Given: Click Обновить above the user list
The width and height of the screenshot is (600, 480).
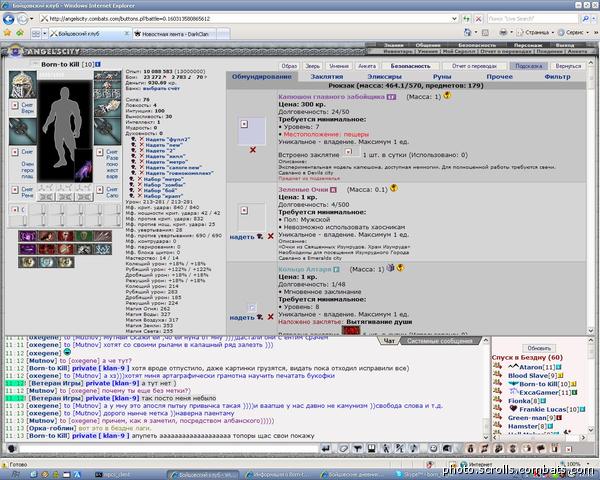Looking at the screenshot, I should (x=539, y=348).
